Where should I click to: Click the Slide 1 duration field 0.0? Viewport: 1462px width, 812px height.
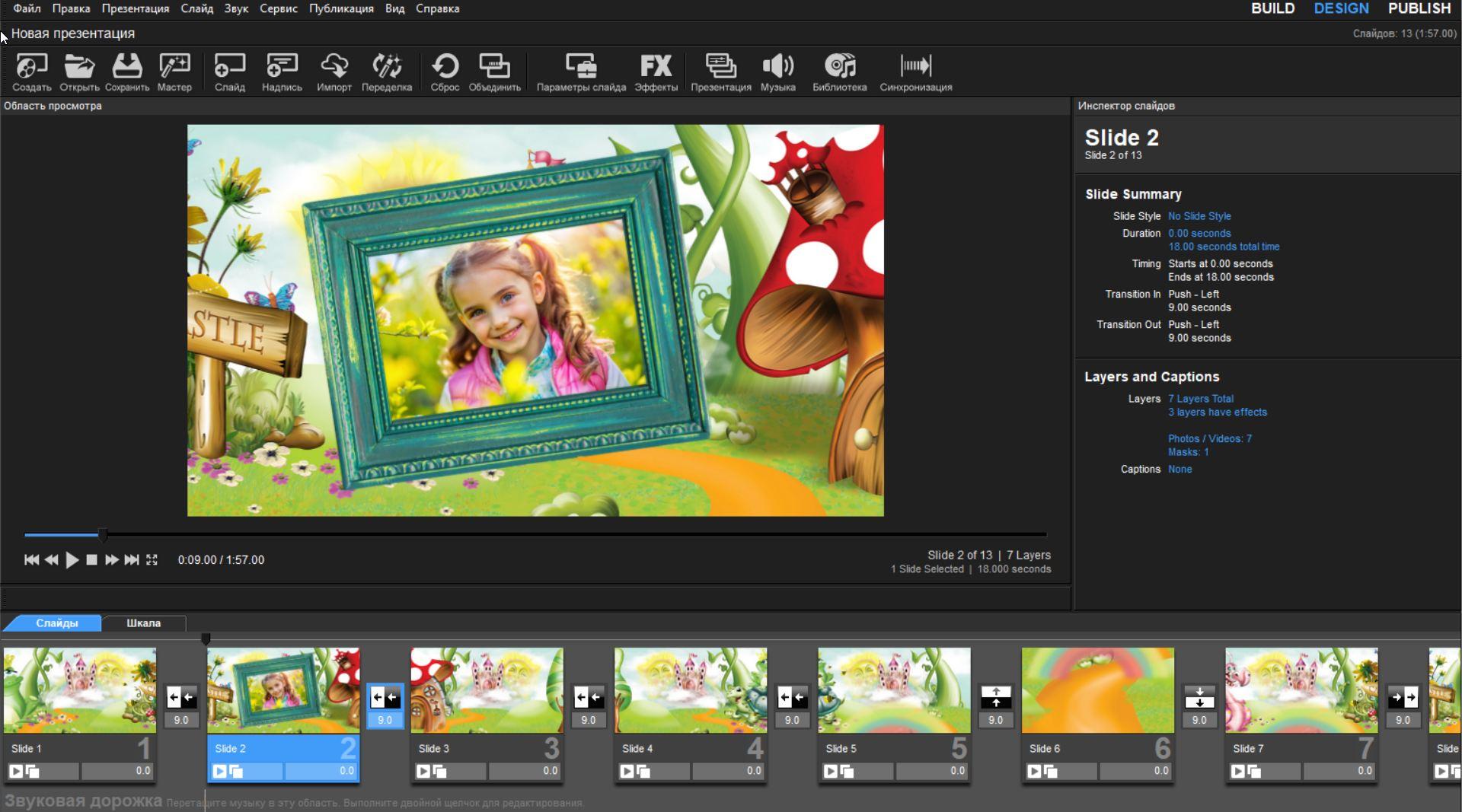(117, 771)
